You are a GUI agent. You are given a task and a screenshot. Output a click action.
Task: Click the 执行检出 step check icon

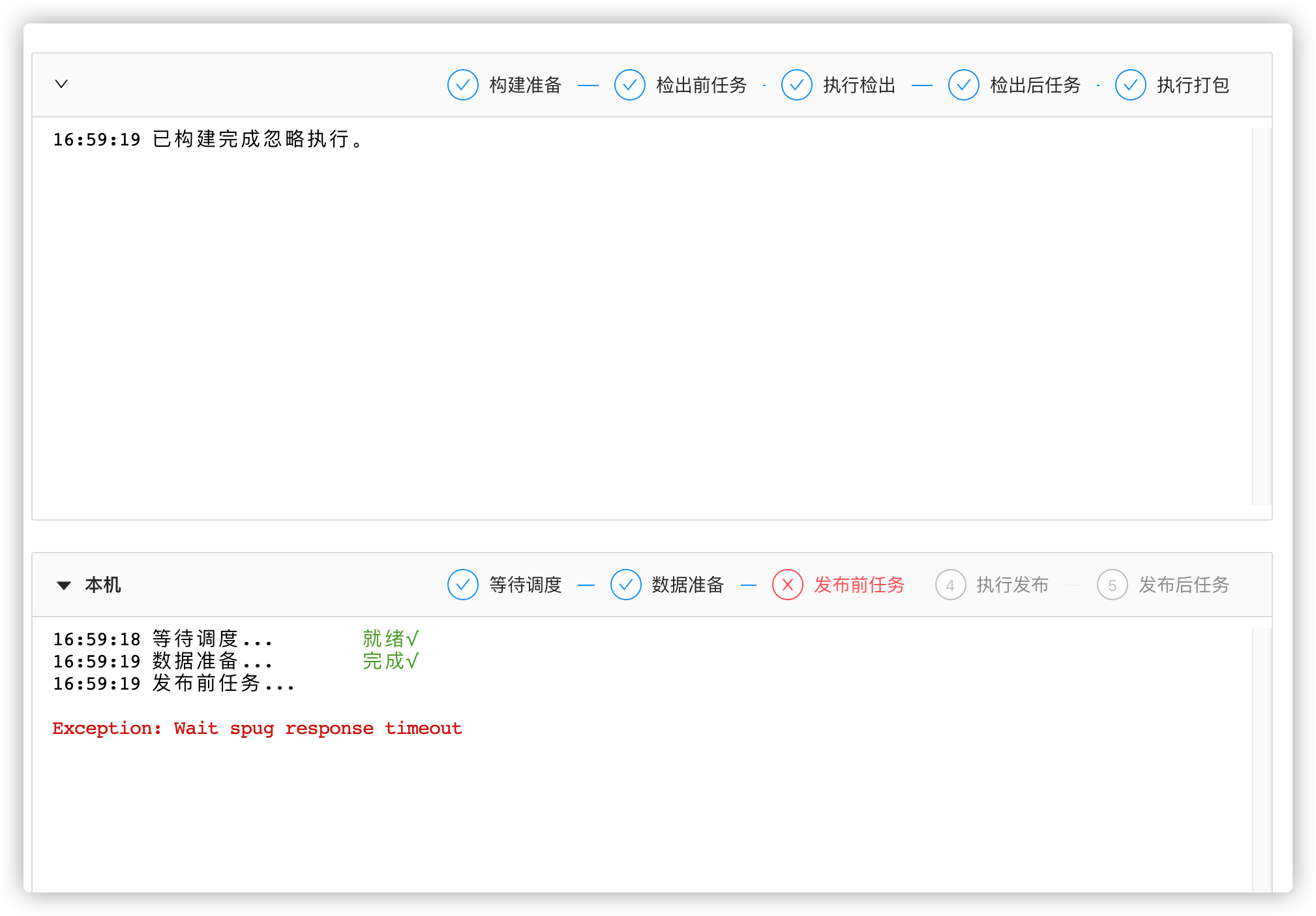797,85
